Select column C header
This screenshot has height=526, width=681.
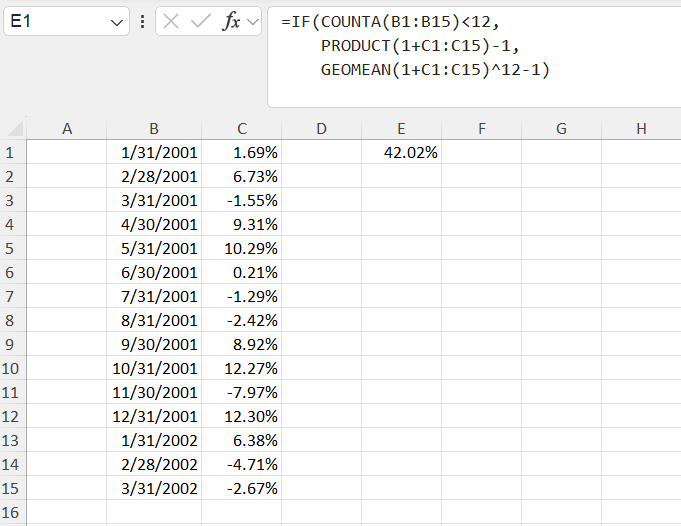242,128
